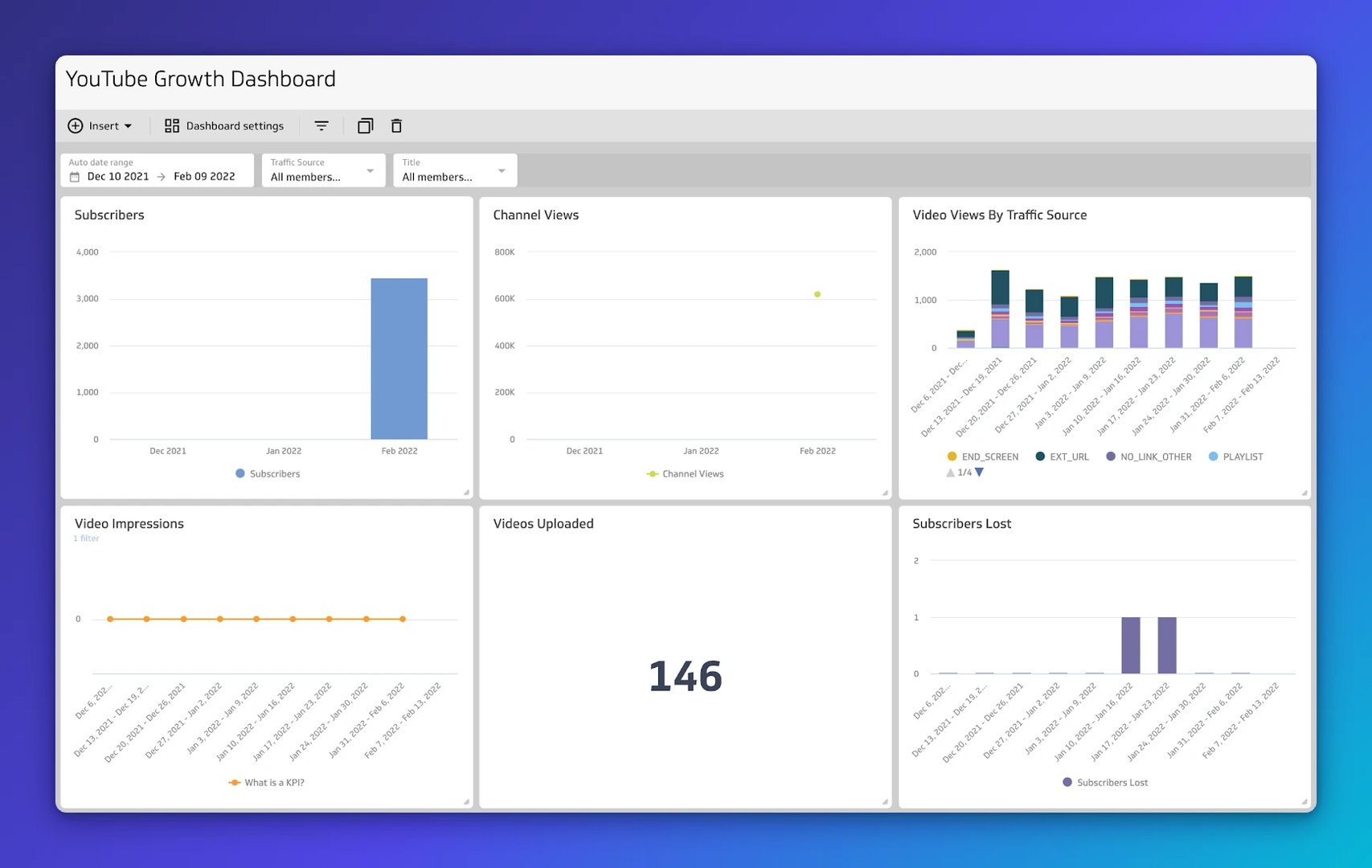Viewport: 1372px width, 868px height.
Task: Click the first purple Subscribers Lost bar
Action: click(x=1131, y=645)
